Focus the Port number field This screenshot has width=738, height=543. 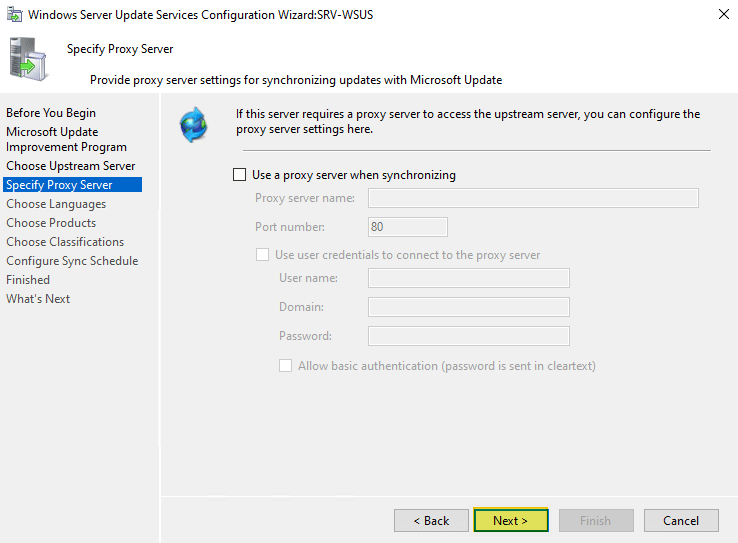pos(407,227)
